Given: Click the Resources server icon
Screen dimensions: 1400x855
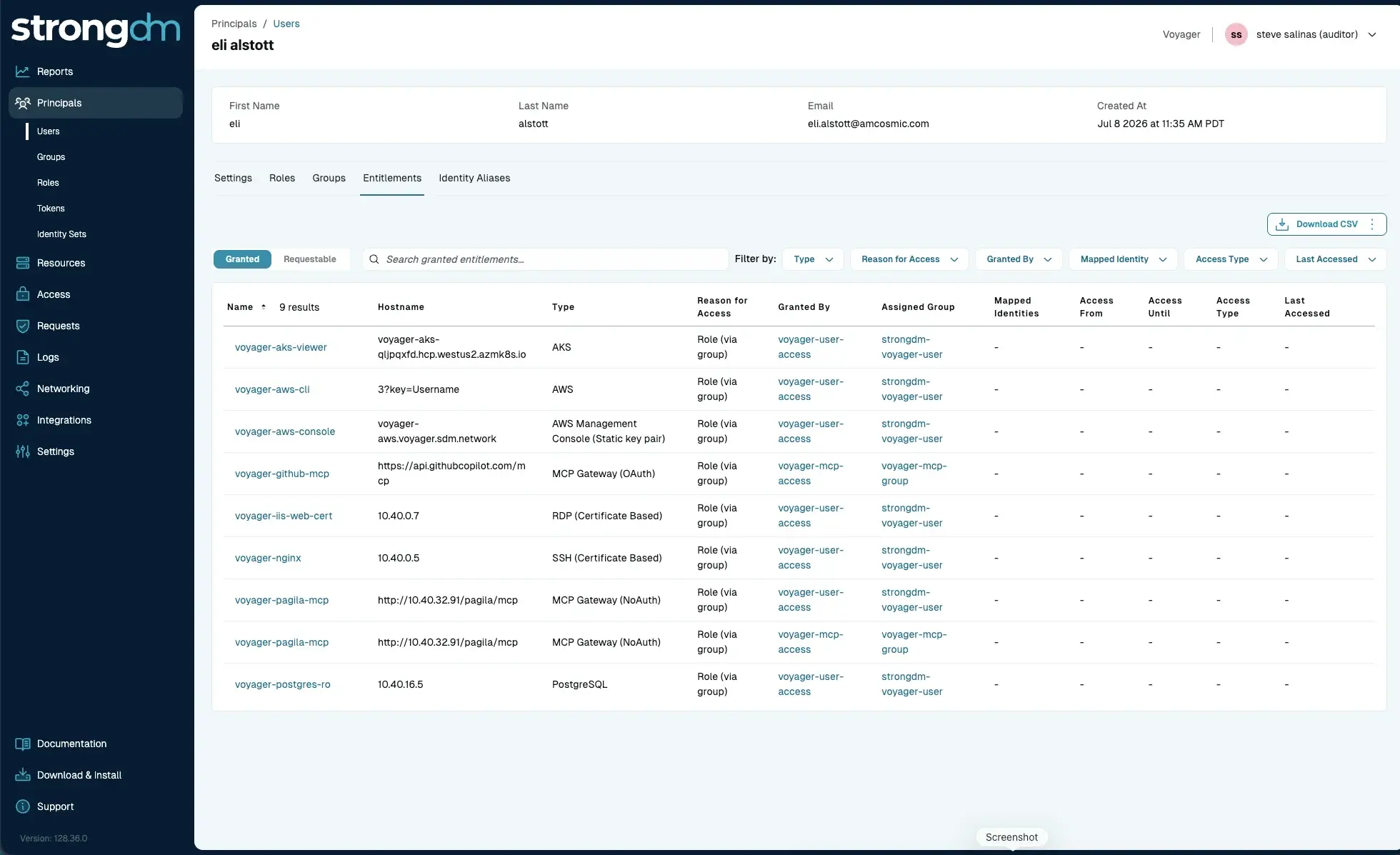Looking at the screenshot, I should (x=23, y=263).
